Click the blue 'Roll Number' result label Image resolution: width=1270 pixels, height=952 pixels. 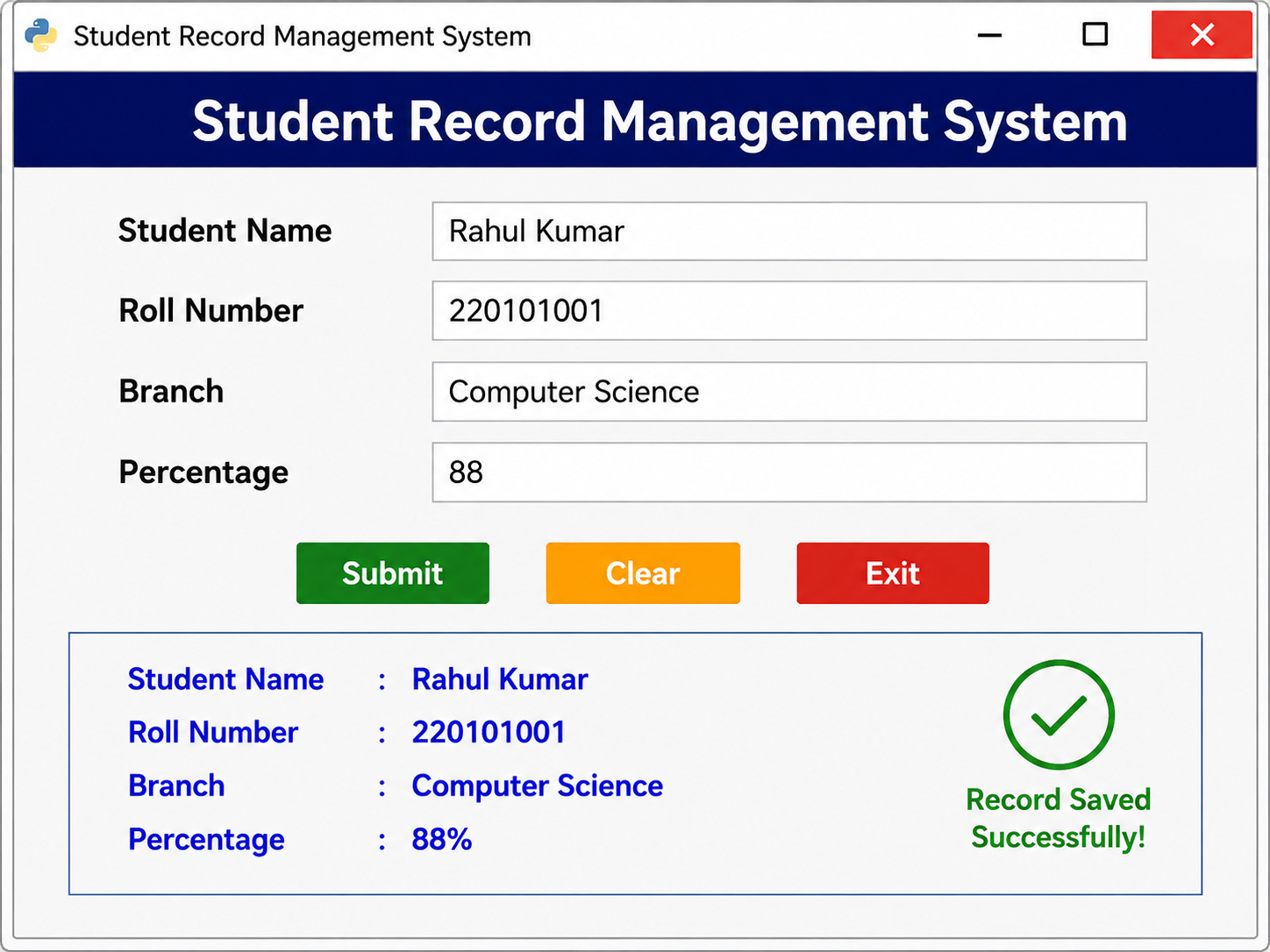point(213,733)
